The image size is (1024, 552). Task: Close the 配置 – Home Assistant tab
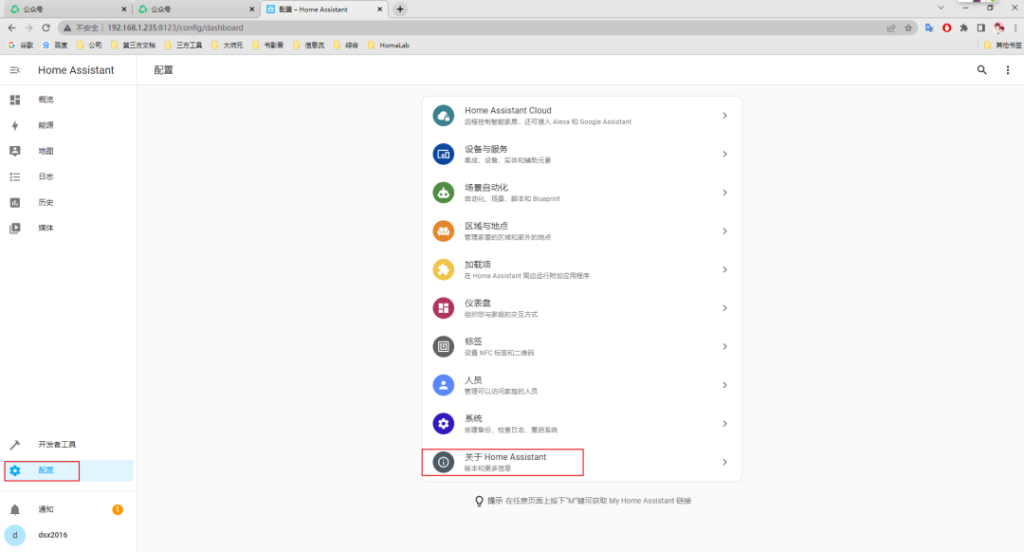point(379,9)
